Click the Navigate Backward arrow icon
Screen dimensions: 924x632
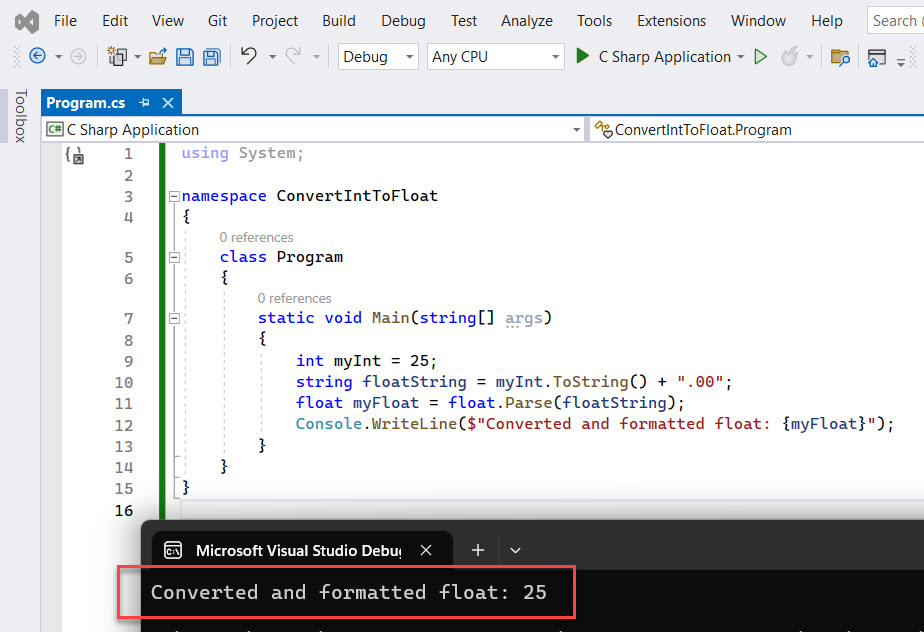37,57
